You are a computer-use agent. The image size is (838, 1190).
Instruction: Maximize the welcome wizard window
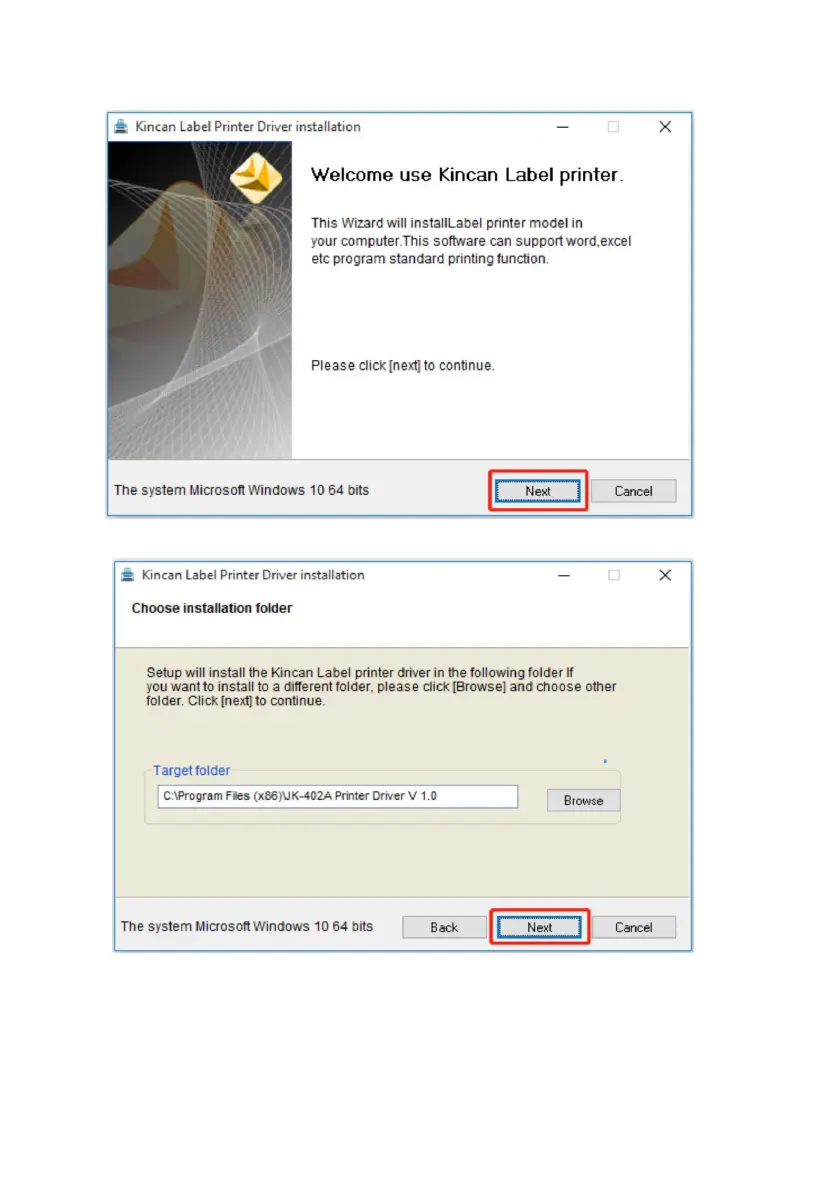613,127
